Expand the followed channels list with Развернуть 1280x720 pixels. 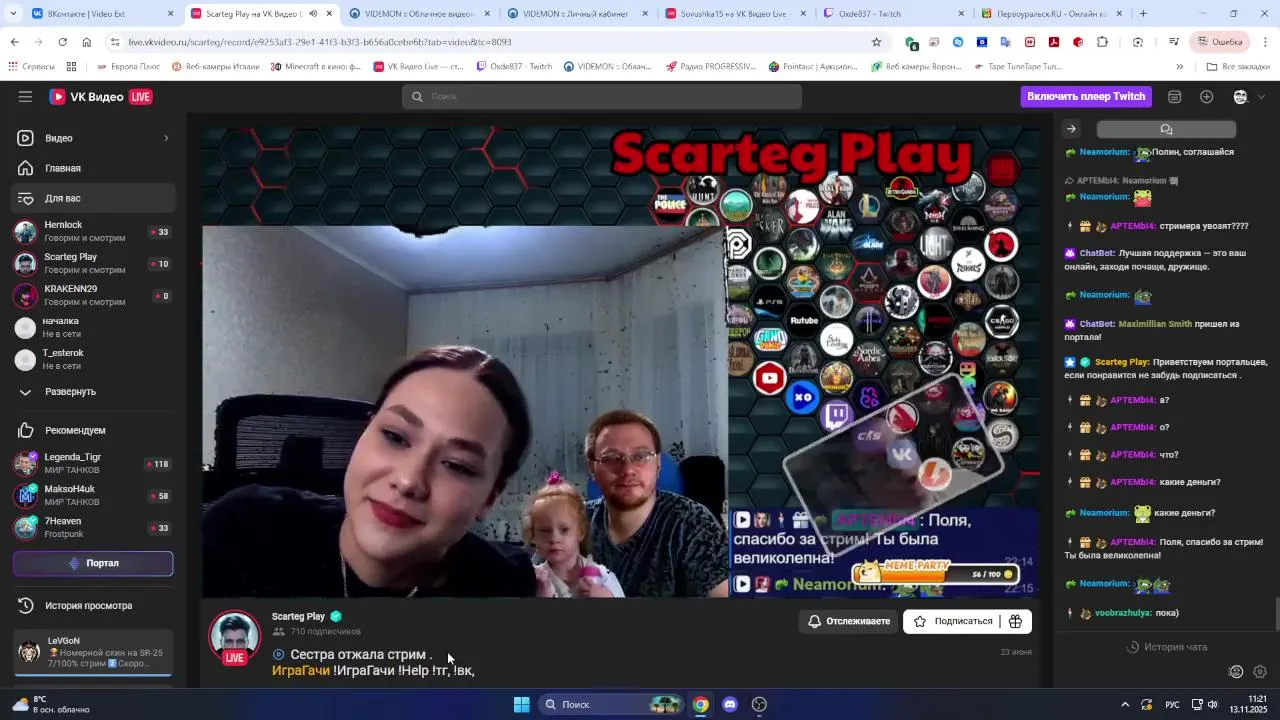tap(93, 392)
